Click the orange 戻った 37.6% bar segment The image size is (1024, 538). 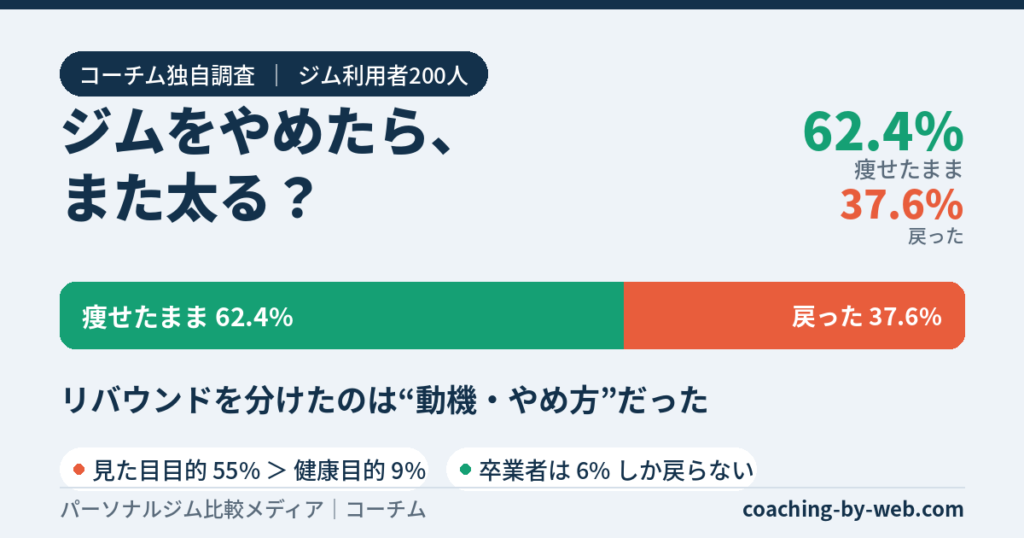coord(794,315)
